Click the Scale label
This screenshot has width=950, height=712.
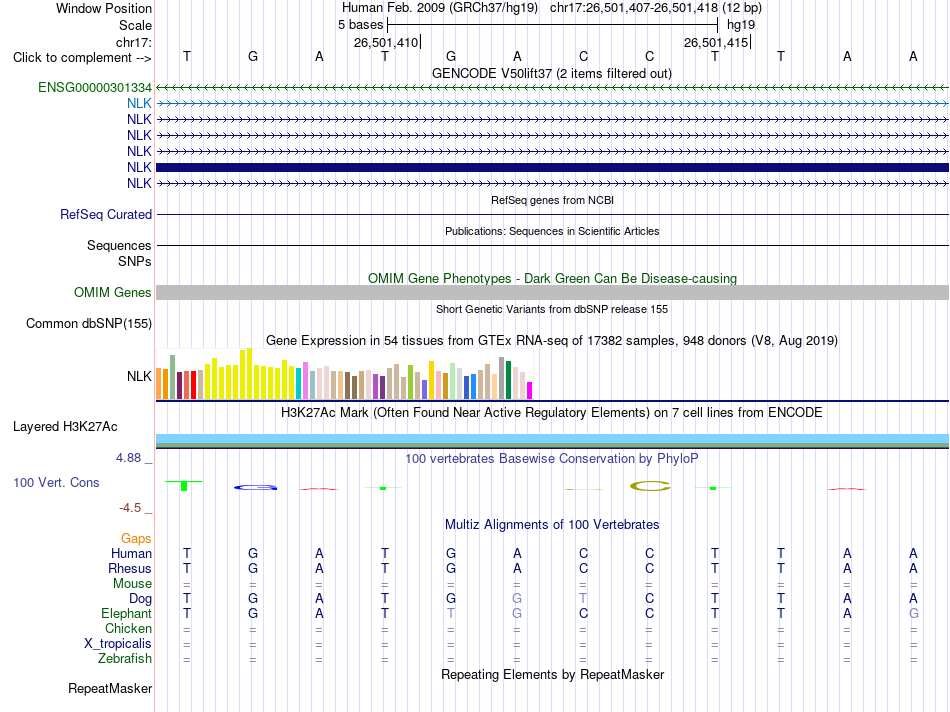pyautogui.click(x=135, y=25)
